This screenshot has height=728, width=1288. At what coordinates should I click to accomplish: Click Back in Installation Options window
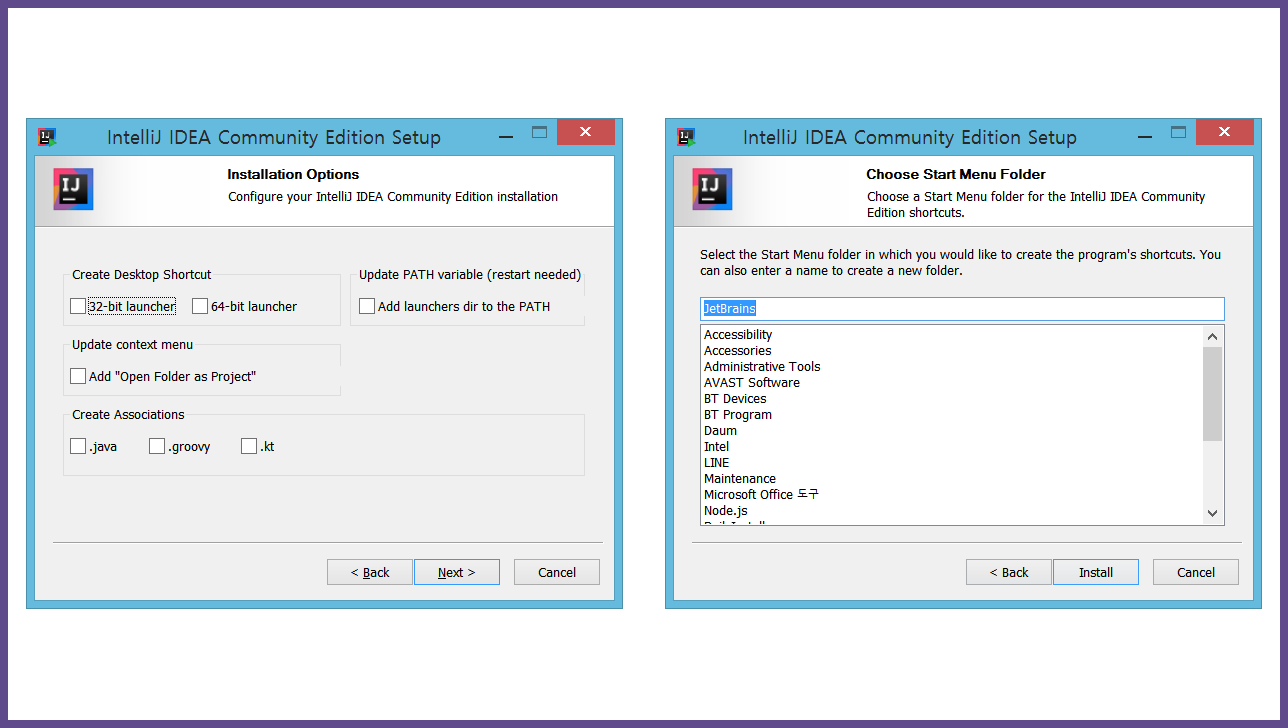(x=370, y=572)
